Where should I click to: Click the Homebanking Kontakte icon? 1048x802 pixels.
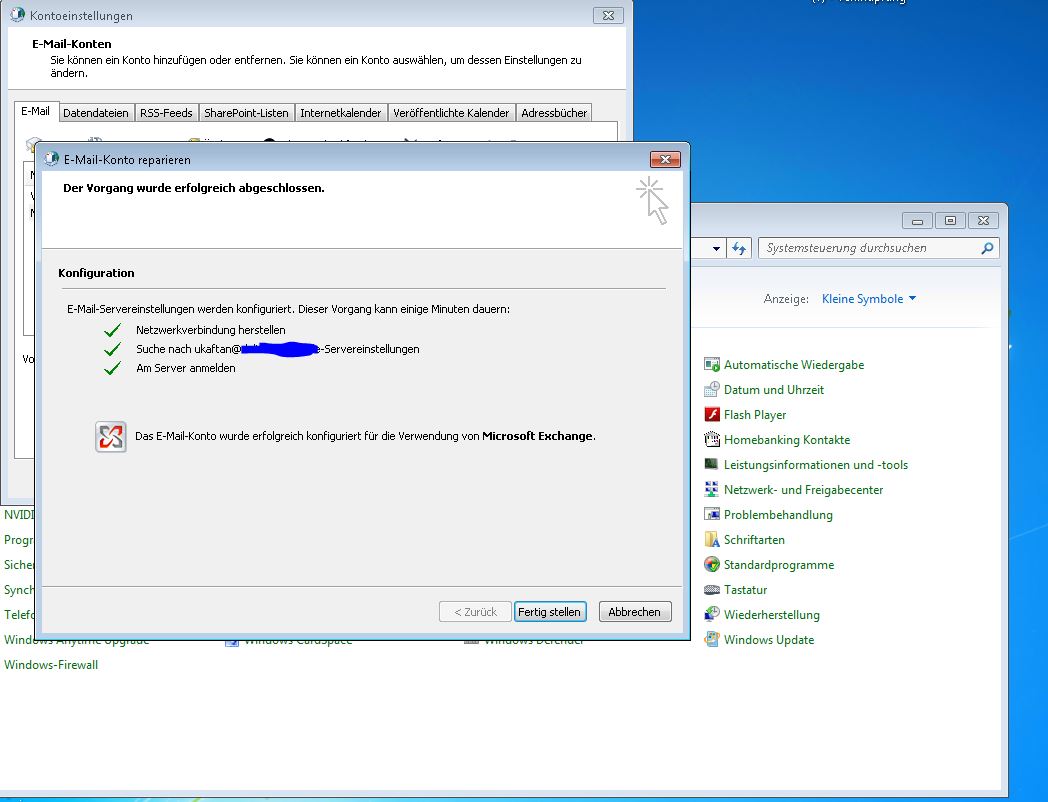tap(712, 440)
